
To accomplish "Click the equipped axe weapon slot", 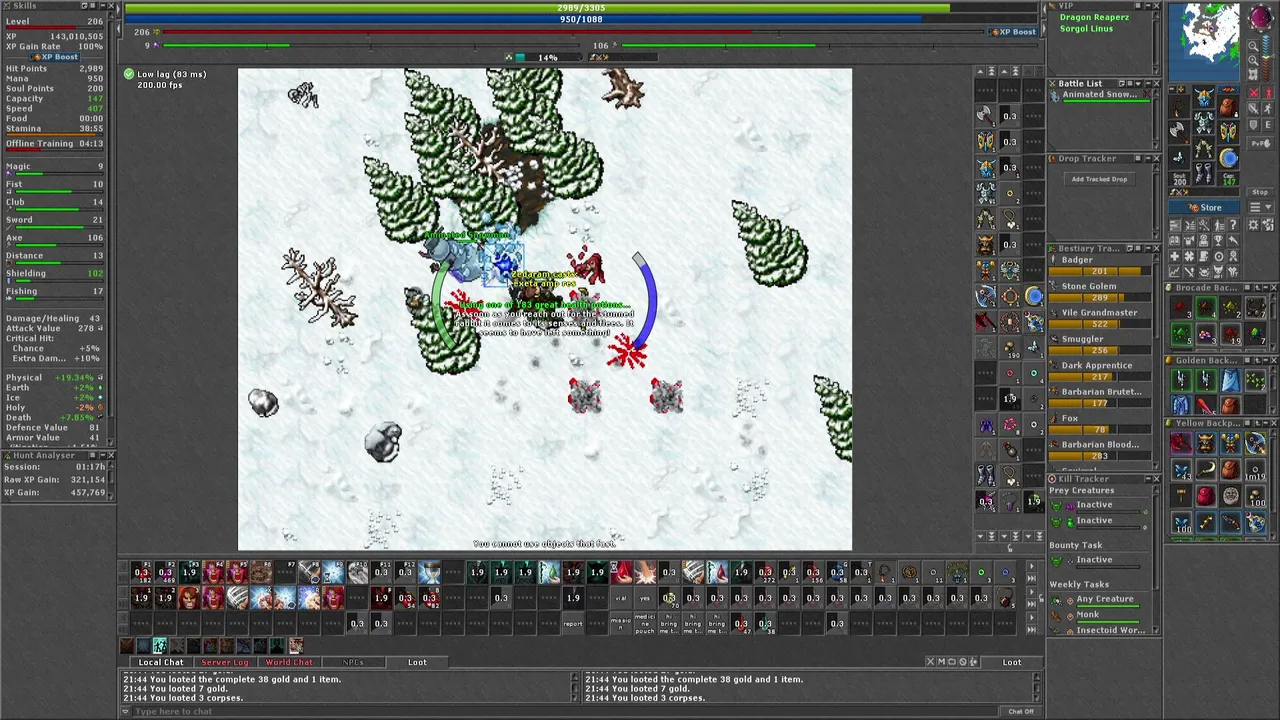I will coord(1179,132).
